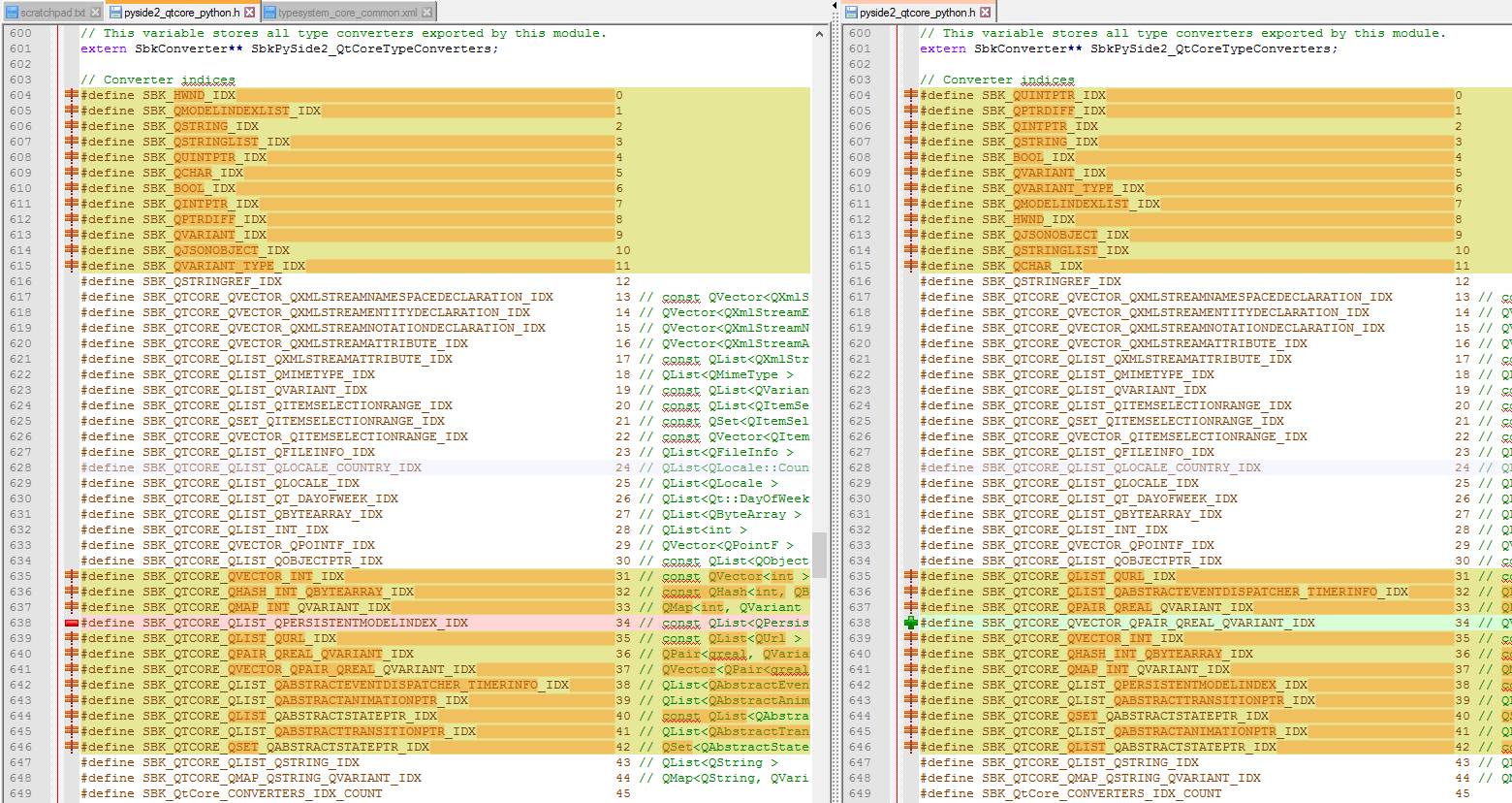Click the left pane scrollbar up arrow
Image resolution: width=1512 pixels, height=803 pixels.
tap(819, 34)
